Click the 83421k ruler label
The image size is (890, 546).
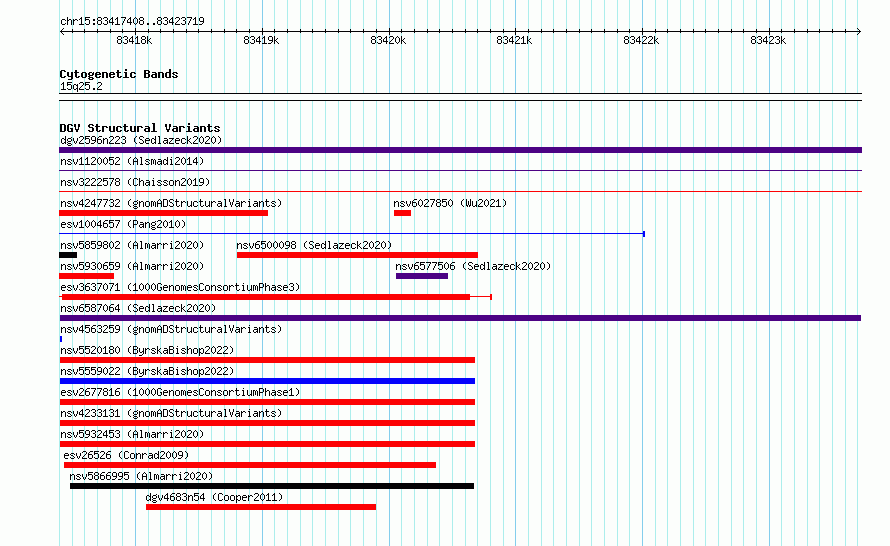[x=514, y=40]
